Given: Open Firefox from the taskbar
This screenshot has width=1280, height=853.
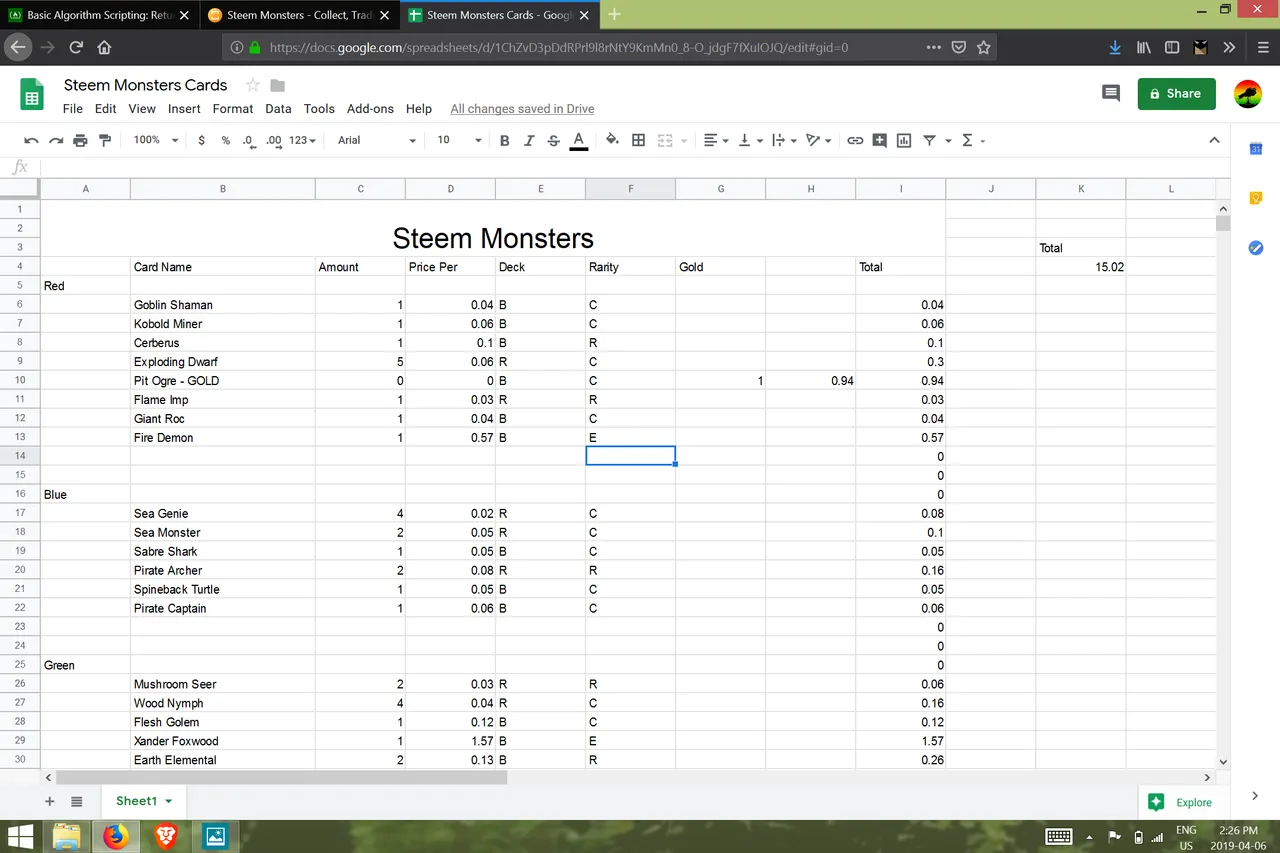Looking at the screenshot, I should (x=115, y=836).
